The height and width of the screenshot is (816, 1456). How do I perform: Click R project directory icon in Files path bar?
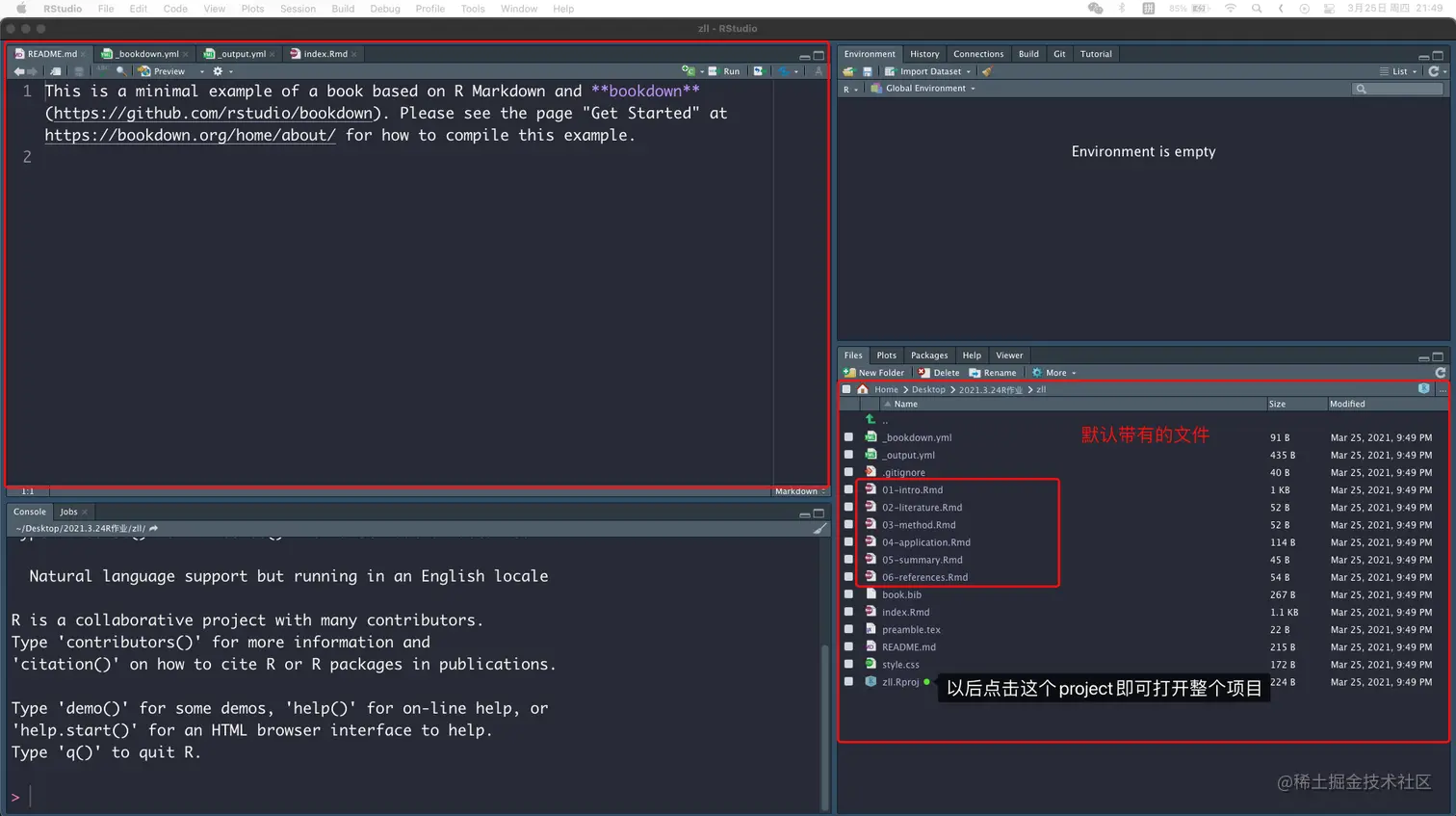click(1423, 389)
